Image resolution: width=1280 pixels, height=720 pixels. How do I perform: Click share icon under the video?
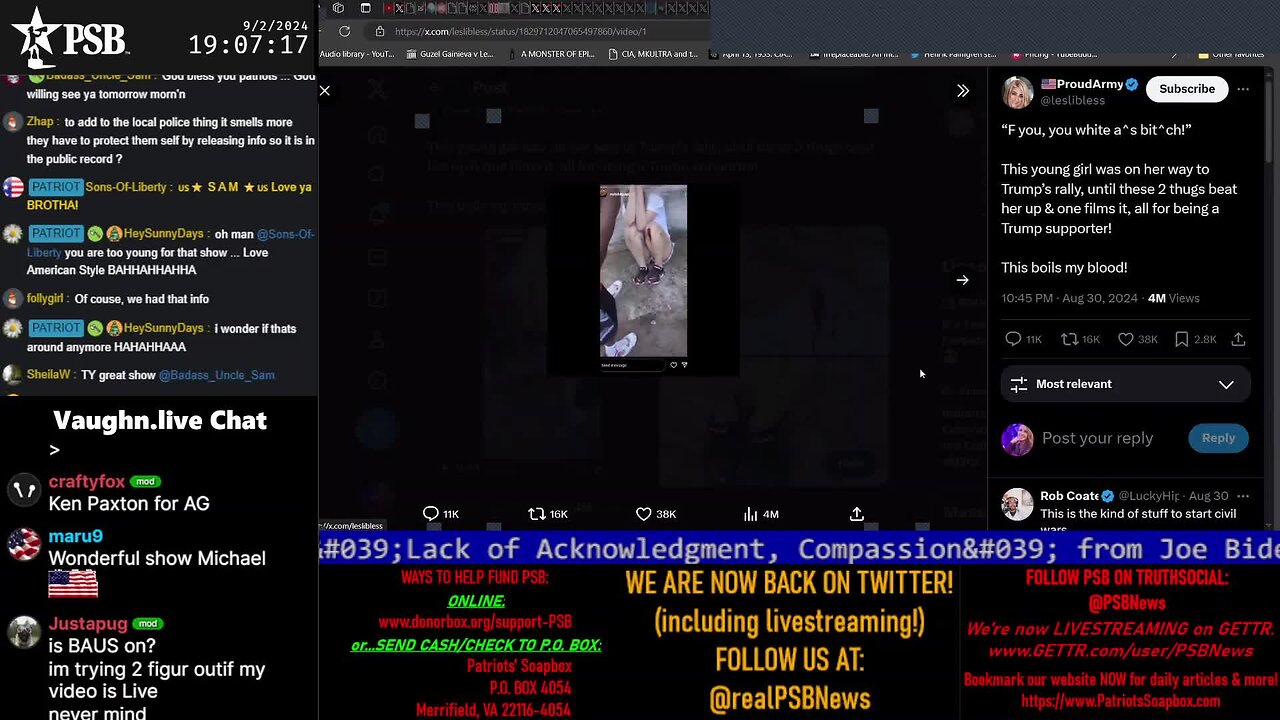[856, 514]
